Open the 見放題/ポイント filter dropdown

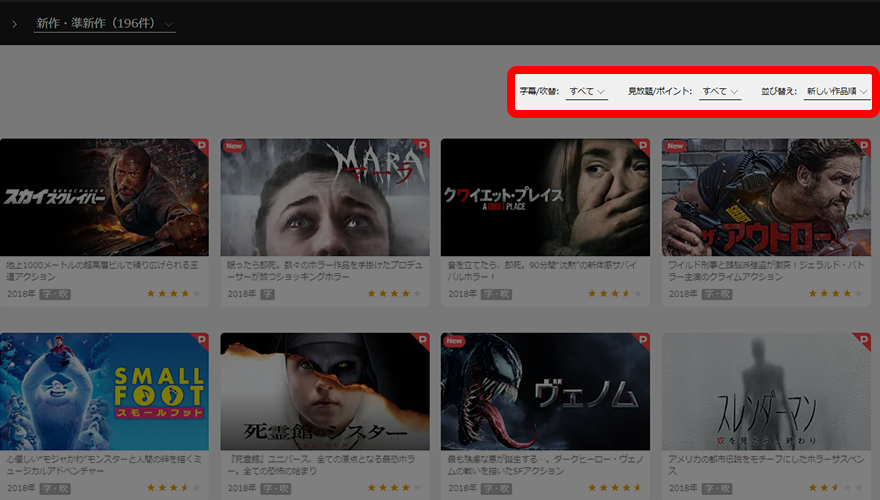pyautogui.click(x=719, y=91)
